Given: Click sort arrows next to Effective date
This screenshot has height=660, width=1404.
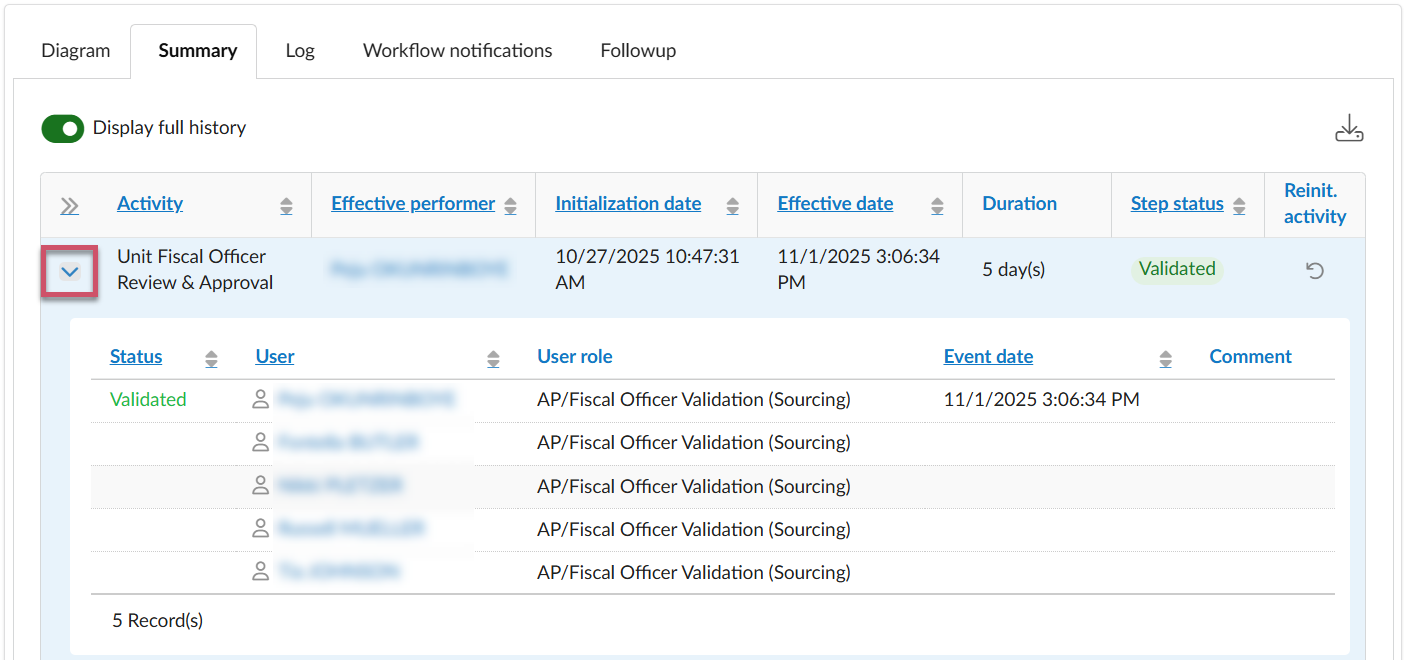Looking at the screenshot, I should [x=937, y=206].
